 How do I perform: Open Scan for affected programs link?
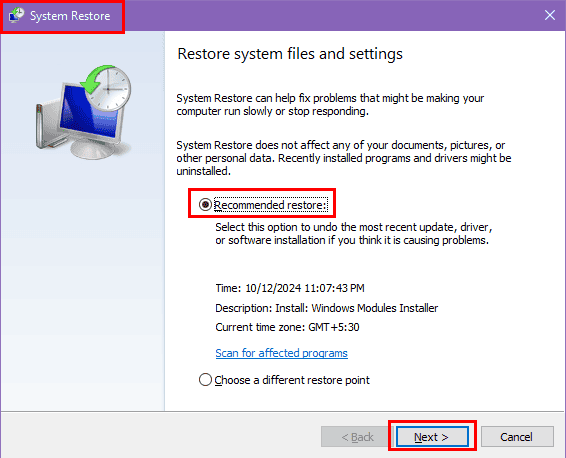(281, 353)
